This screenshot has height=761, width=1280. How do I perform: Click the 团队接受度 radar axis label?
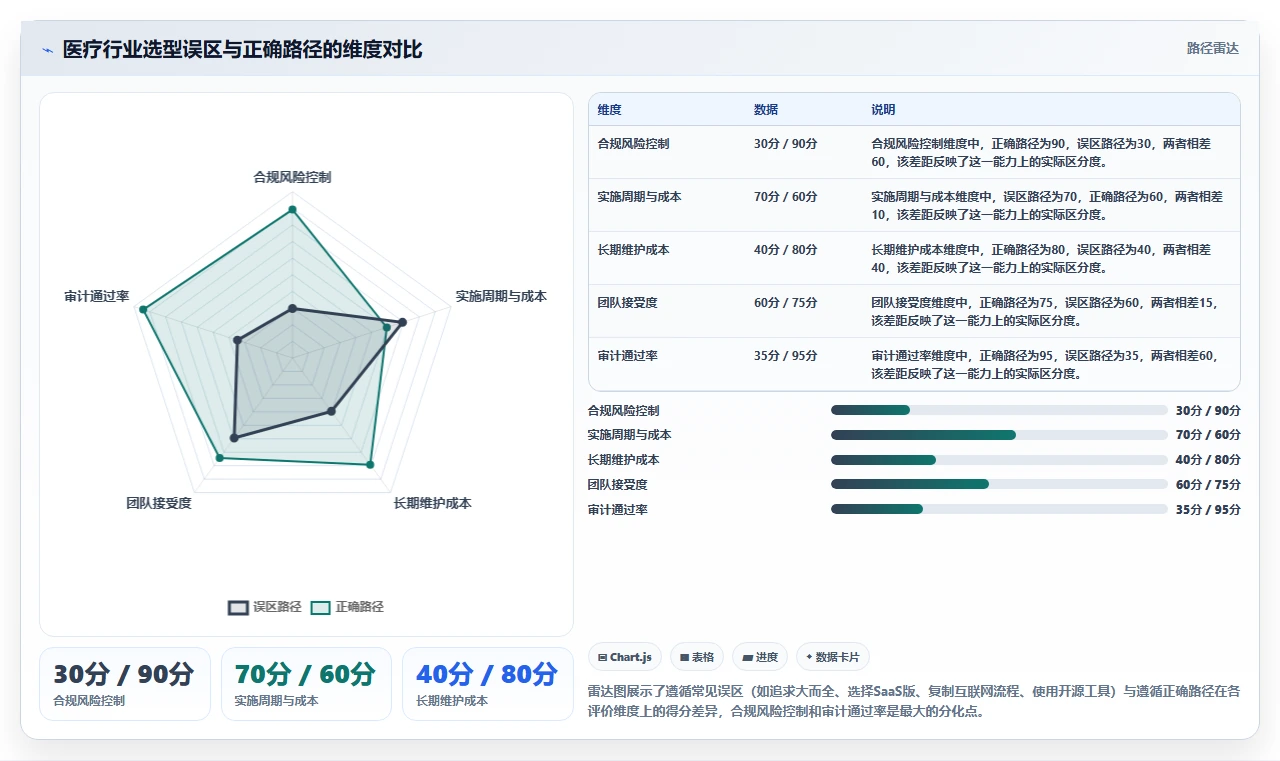(159, 503)
